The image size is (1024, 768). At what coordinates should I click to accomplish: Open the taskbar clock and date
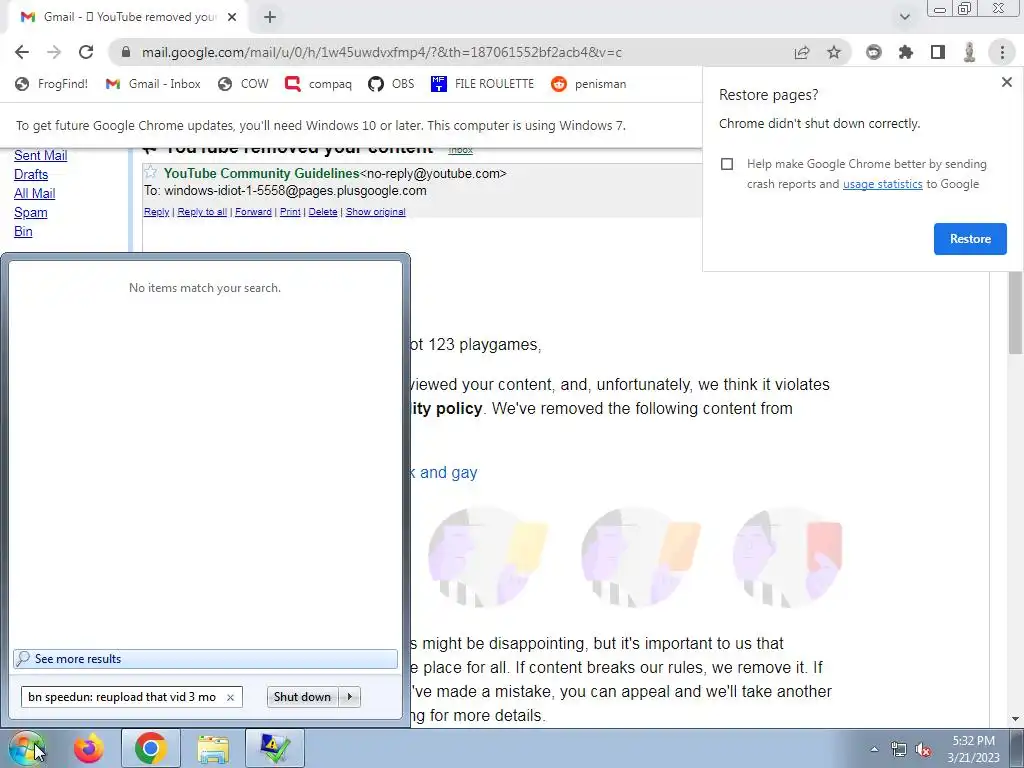[974, 749]
